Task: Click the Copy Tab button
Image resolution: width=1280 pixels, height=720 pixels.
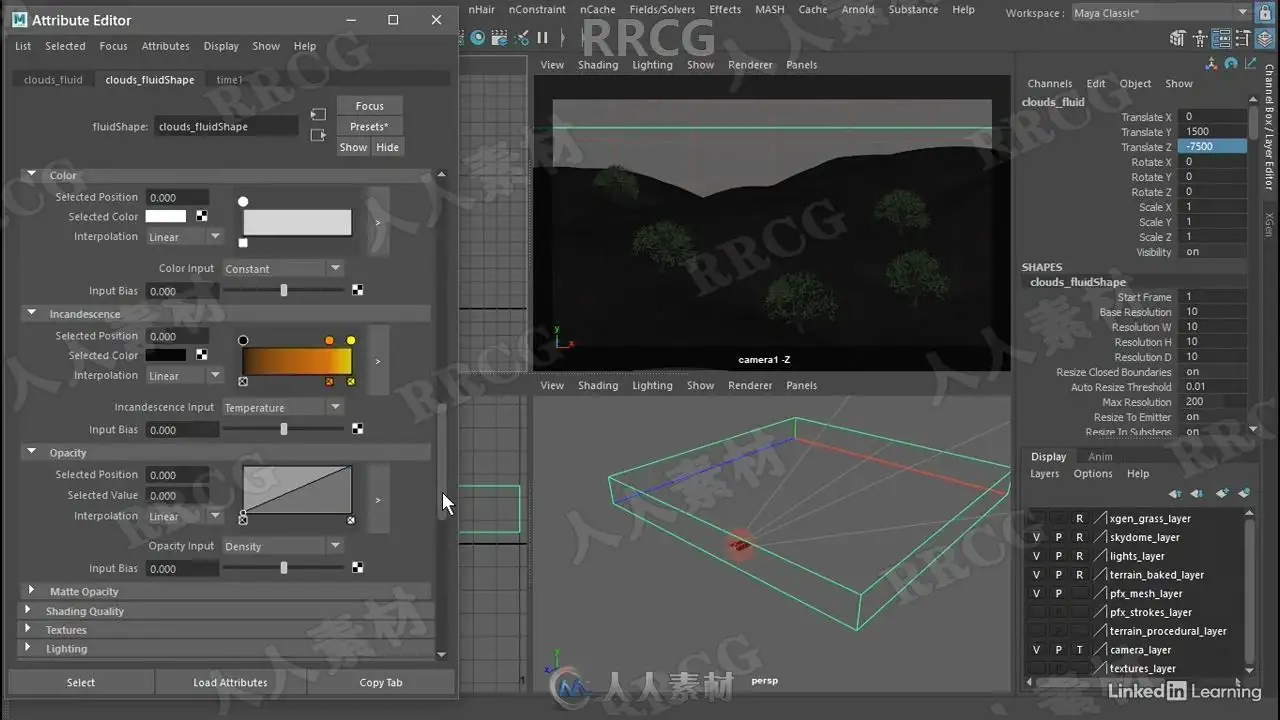Action: tap(380, 682)
